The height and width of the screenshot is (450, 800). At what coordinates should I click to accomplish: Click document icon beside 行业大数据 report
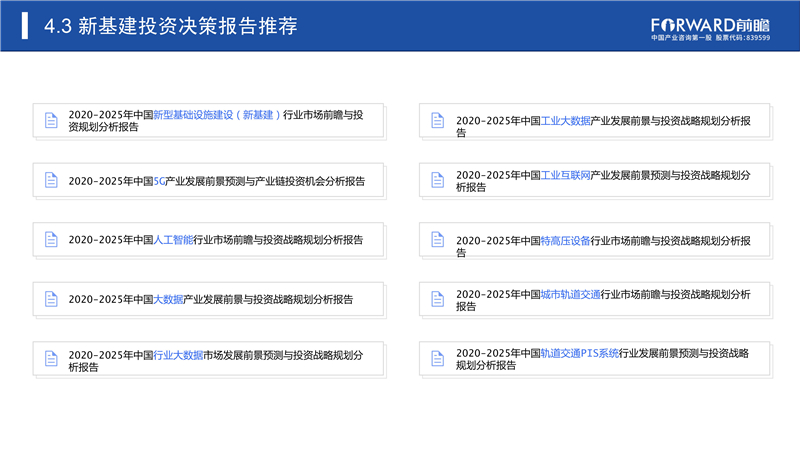51,359
